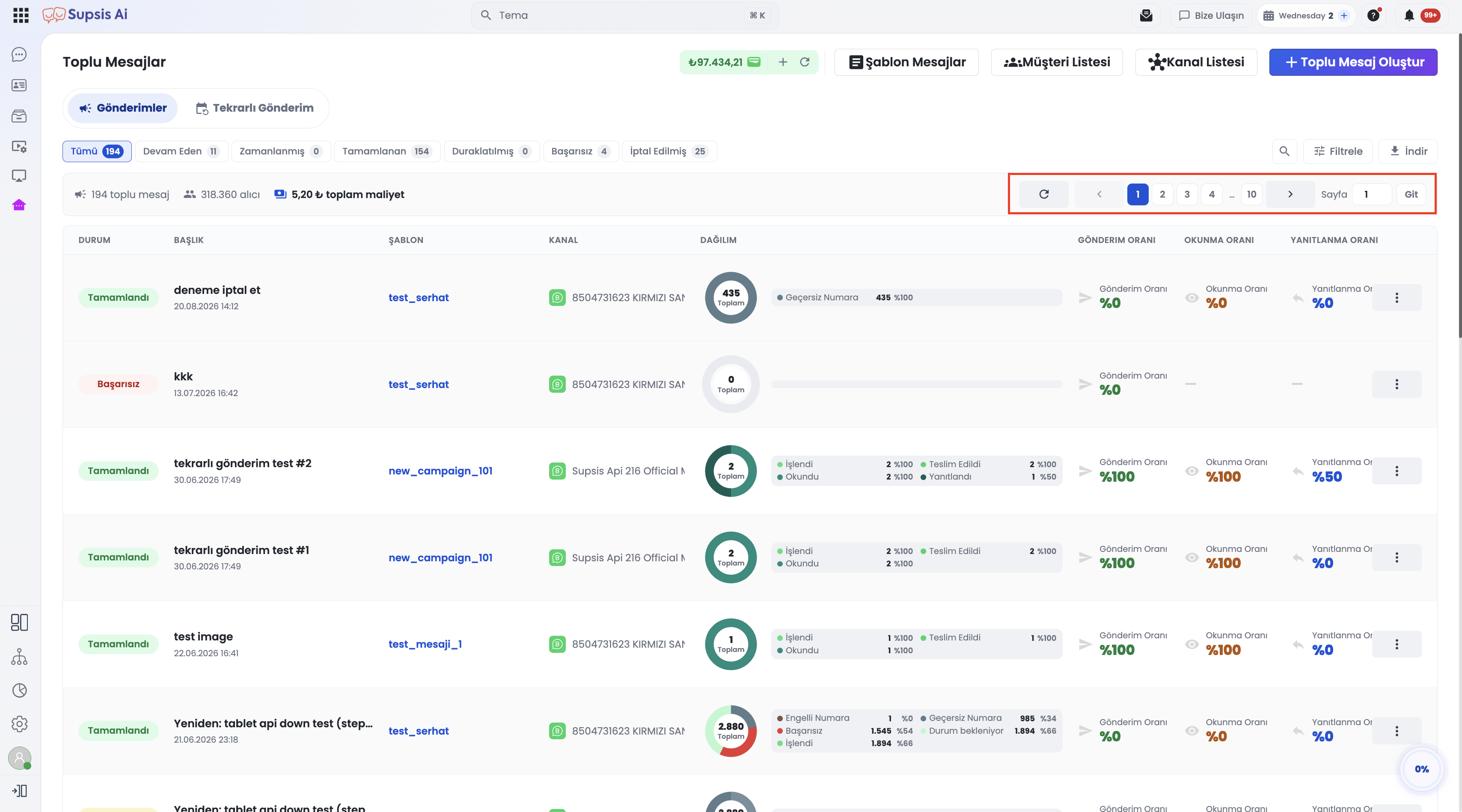
Task: Open row menu for test image
Action: coord(1397,644)
